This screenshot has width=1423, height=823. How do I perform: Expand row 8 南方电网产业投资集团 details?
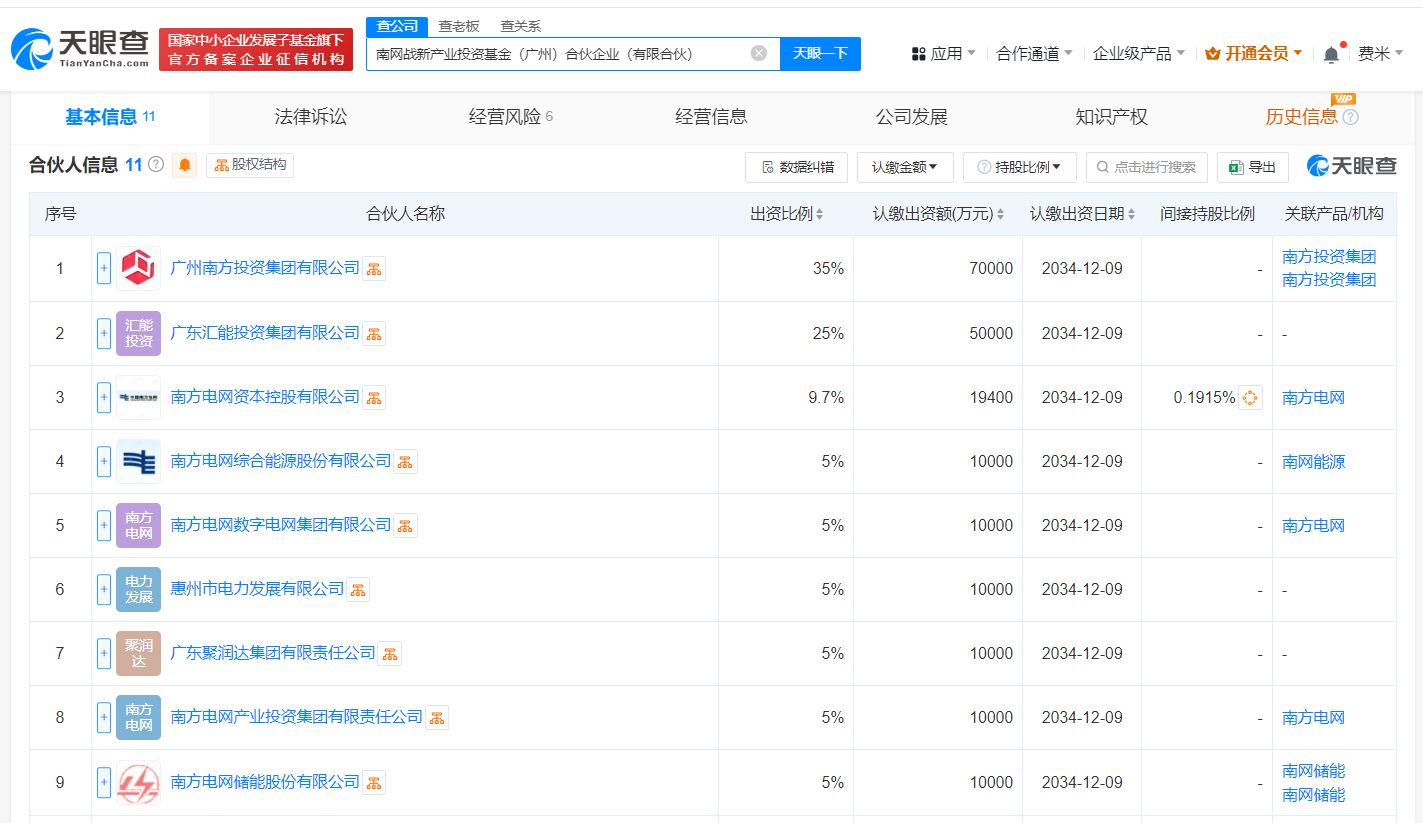(x=104, y=717)
